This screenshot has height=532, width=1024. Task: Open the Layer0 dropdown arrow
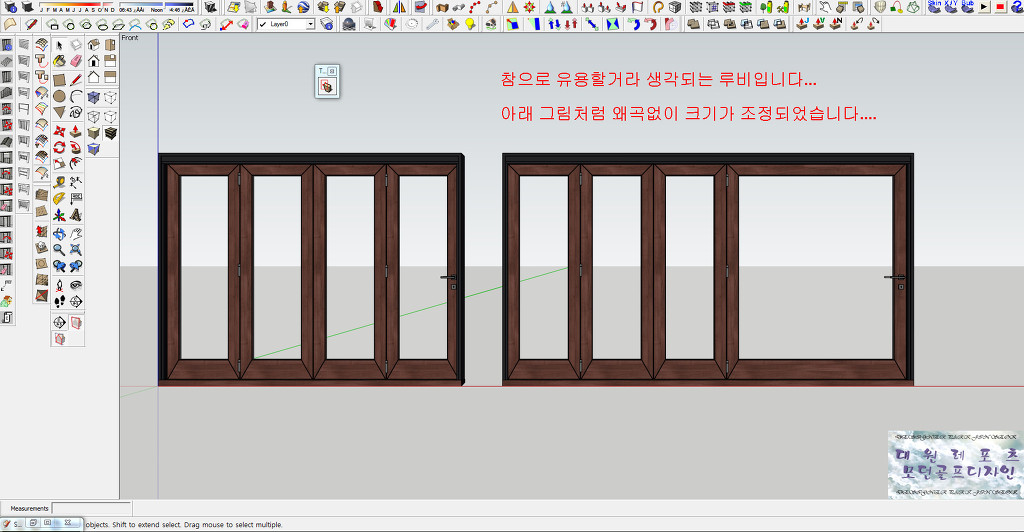coord(310,24)
